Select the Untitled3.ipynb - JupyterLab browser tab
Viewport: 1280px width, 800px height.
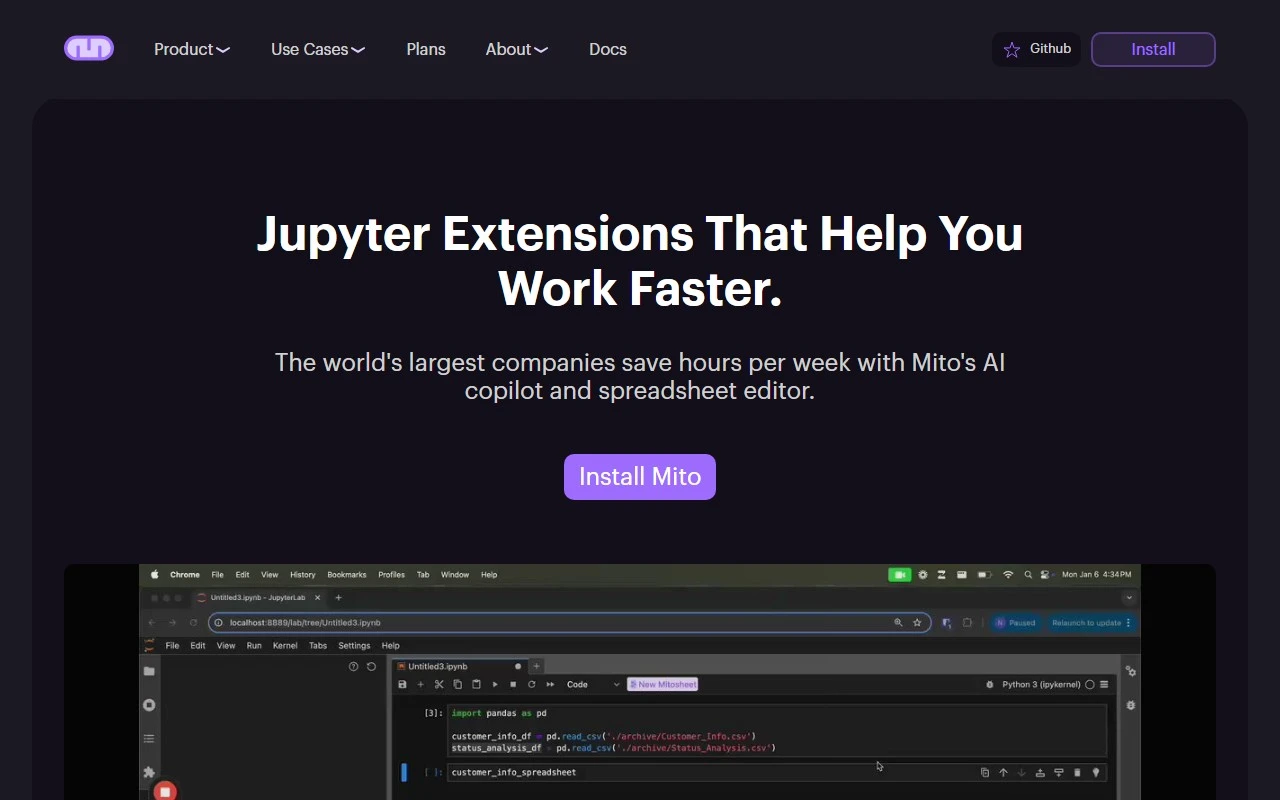261,597
